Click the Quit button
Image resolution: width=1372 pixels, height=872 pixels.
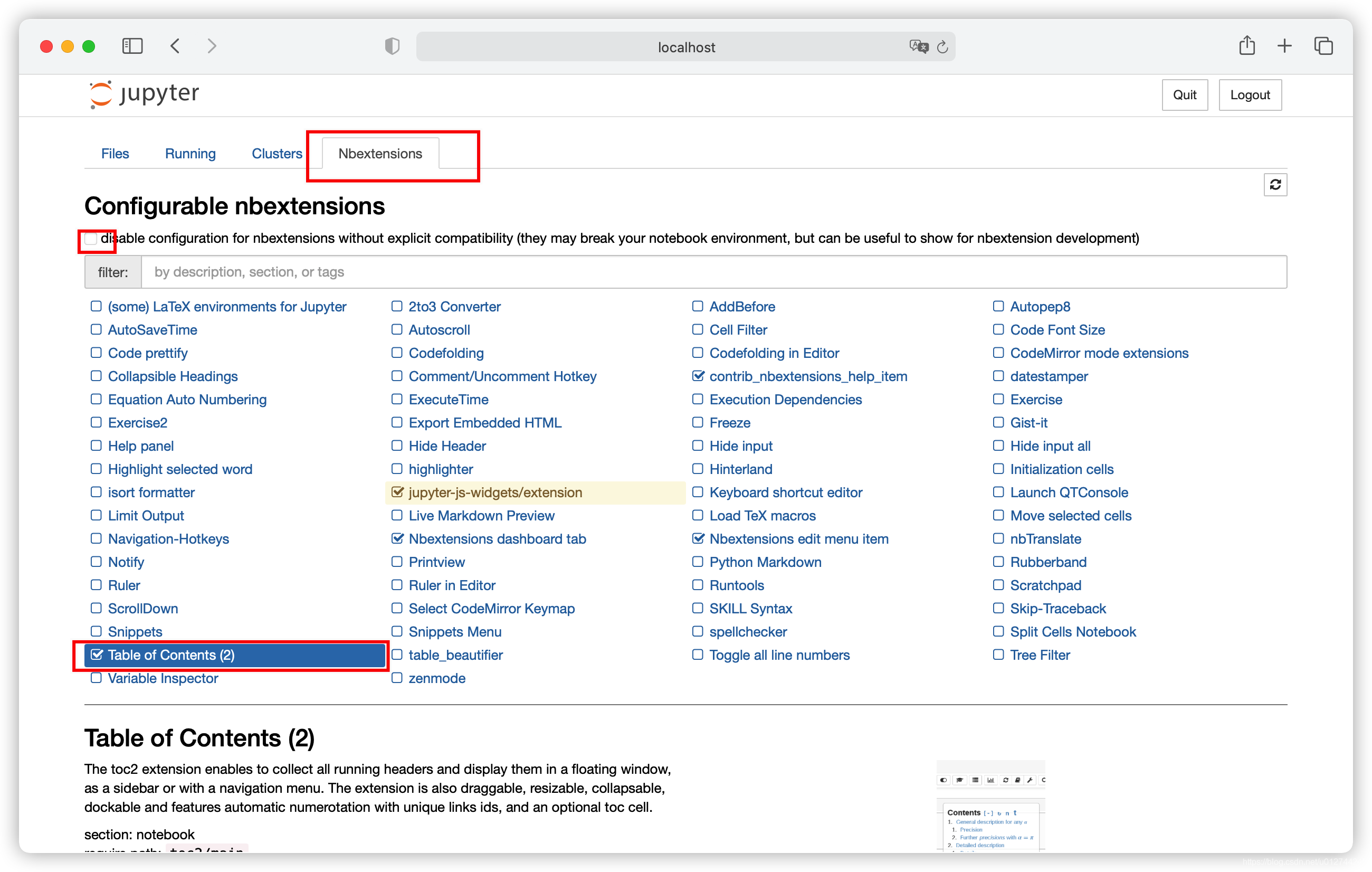tap(1185, 94)
